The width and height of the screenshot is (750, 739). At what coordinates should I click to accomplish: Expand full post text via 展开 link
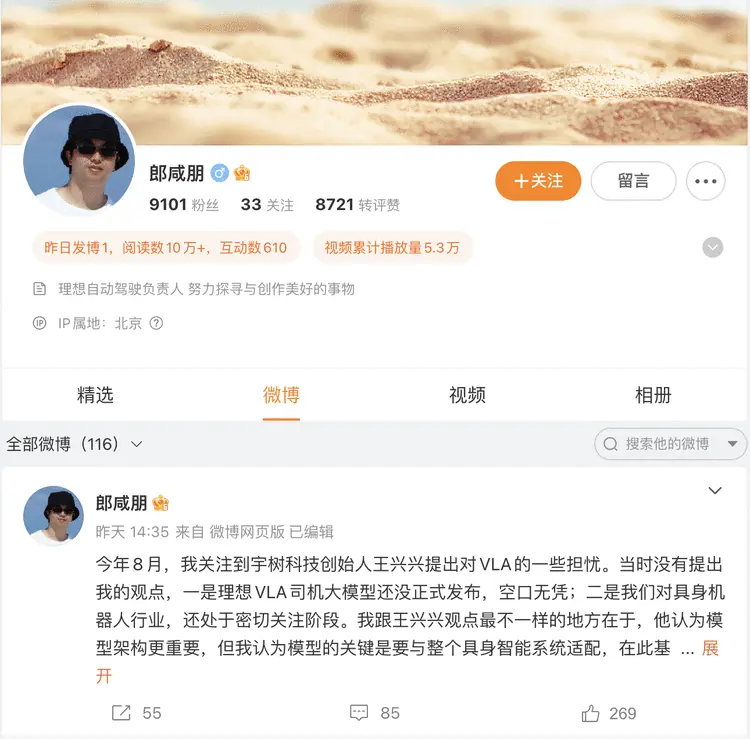tap(710, 649)
